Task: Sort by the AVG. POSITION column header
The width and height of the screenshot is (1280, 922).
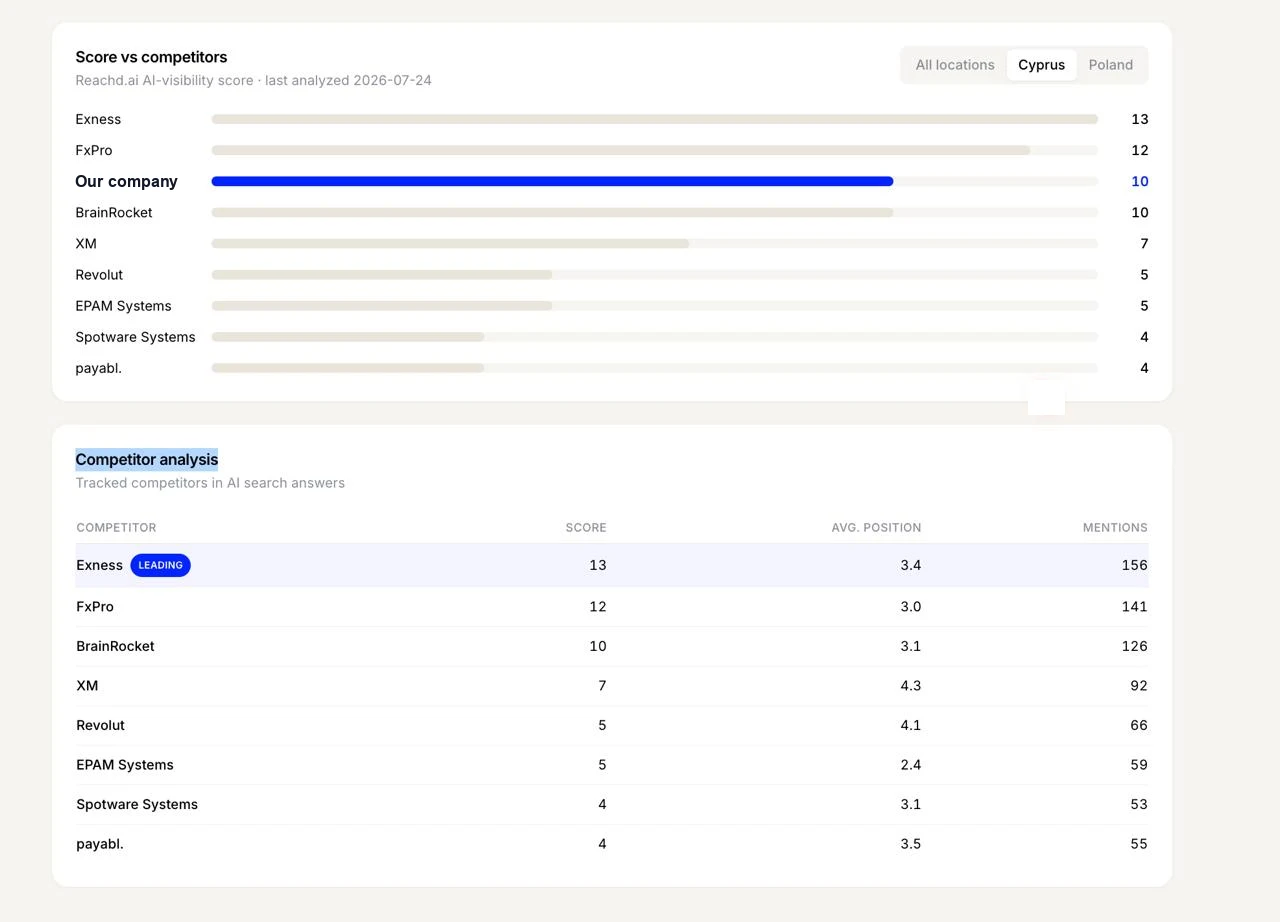Action: tap(876, 527)
